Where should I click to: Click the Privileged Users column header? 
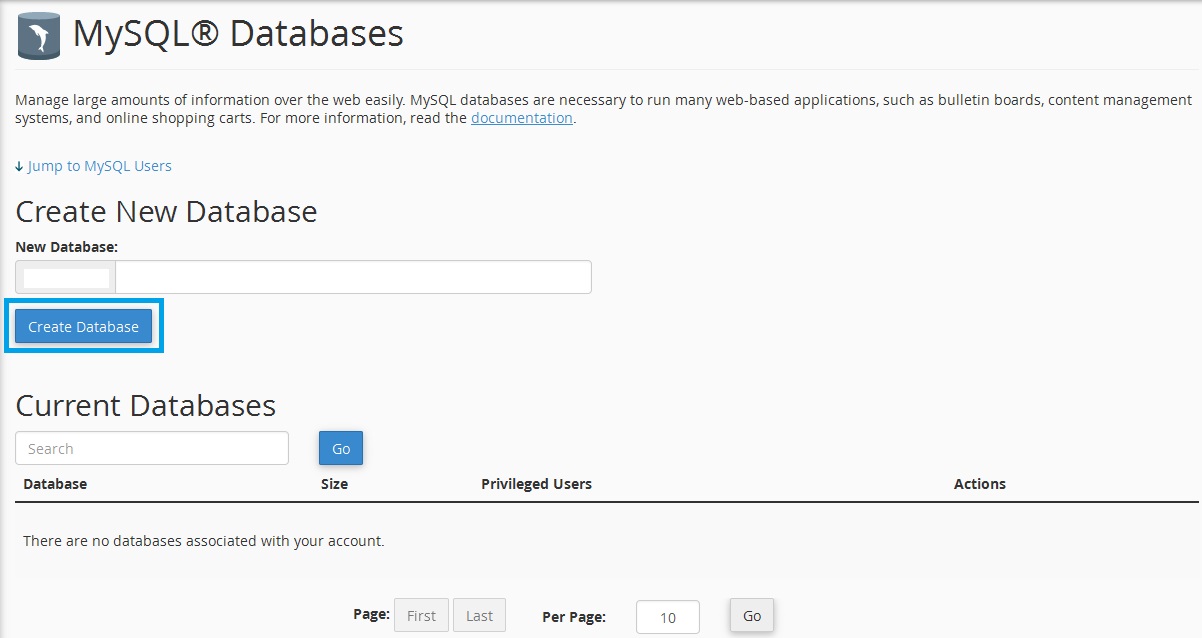[x=536, y=484]
